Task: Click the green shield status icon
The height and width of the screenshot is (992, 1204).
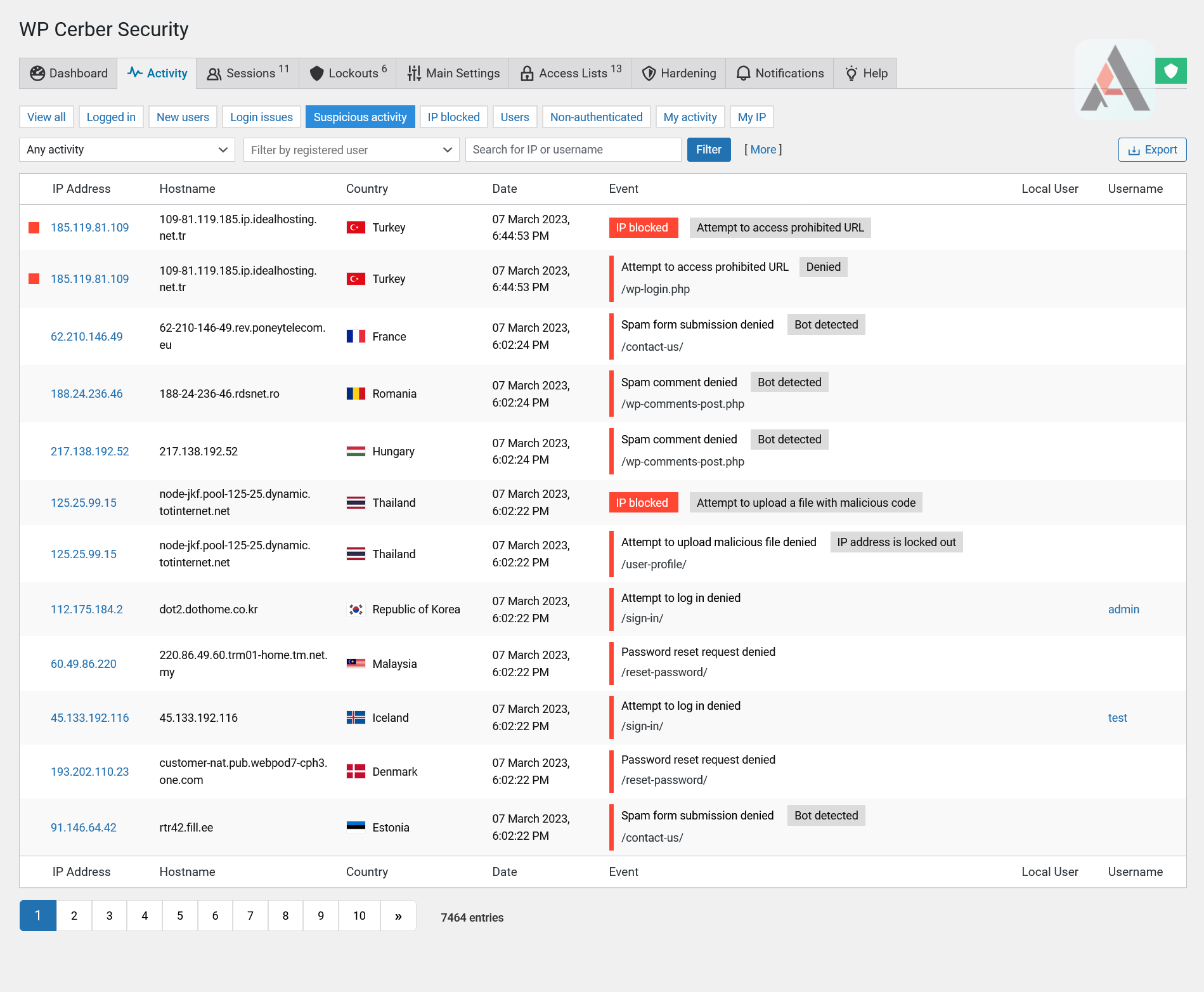Action: [1170, 71]
